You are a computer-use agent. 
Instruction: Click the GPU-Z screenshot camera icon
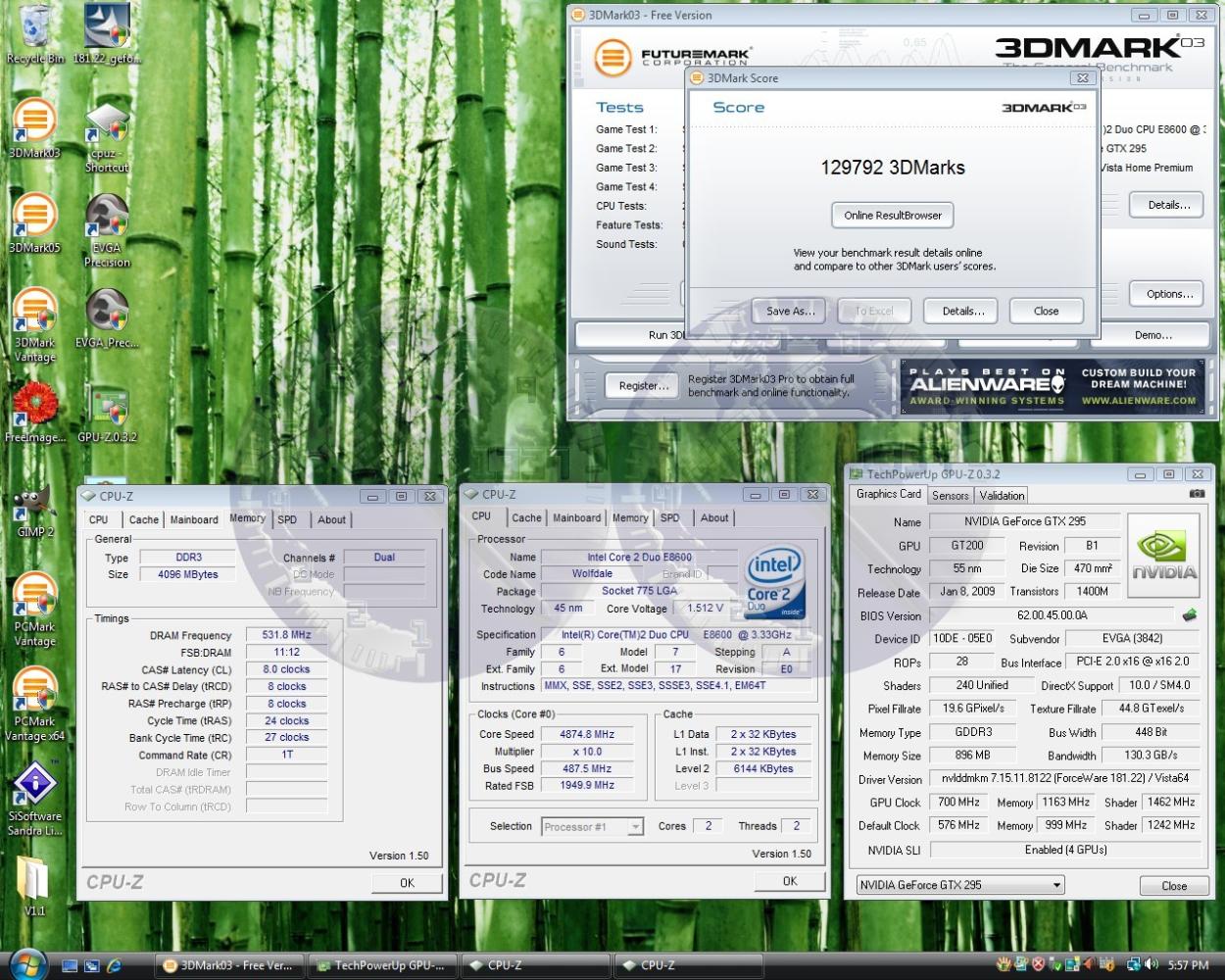(1197, 494)
